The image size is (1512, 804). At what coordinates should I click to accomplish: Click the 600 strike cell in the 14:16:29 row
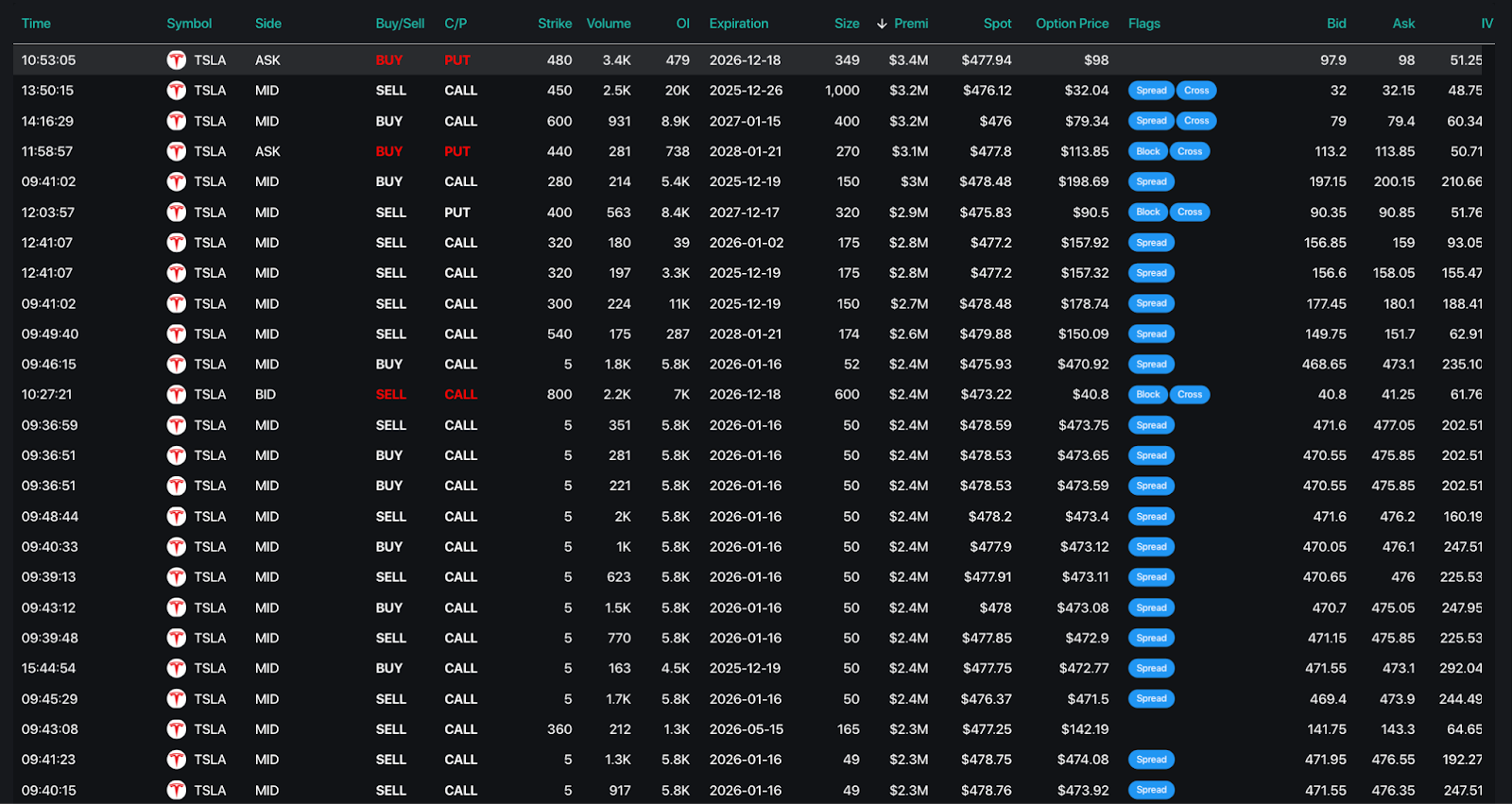pos(559,121)
